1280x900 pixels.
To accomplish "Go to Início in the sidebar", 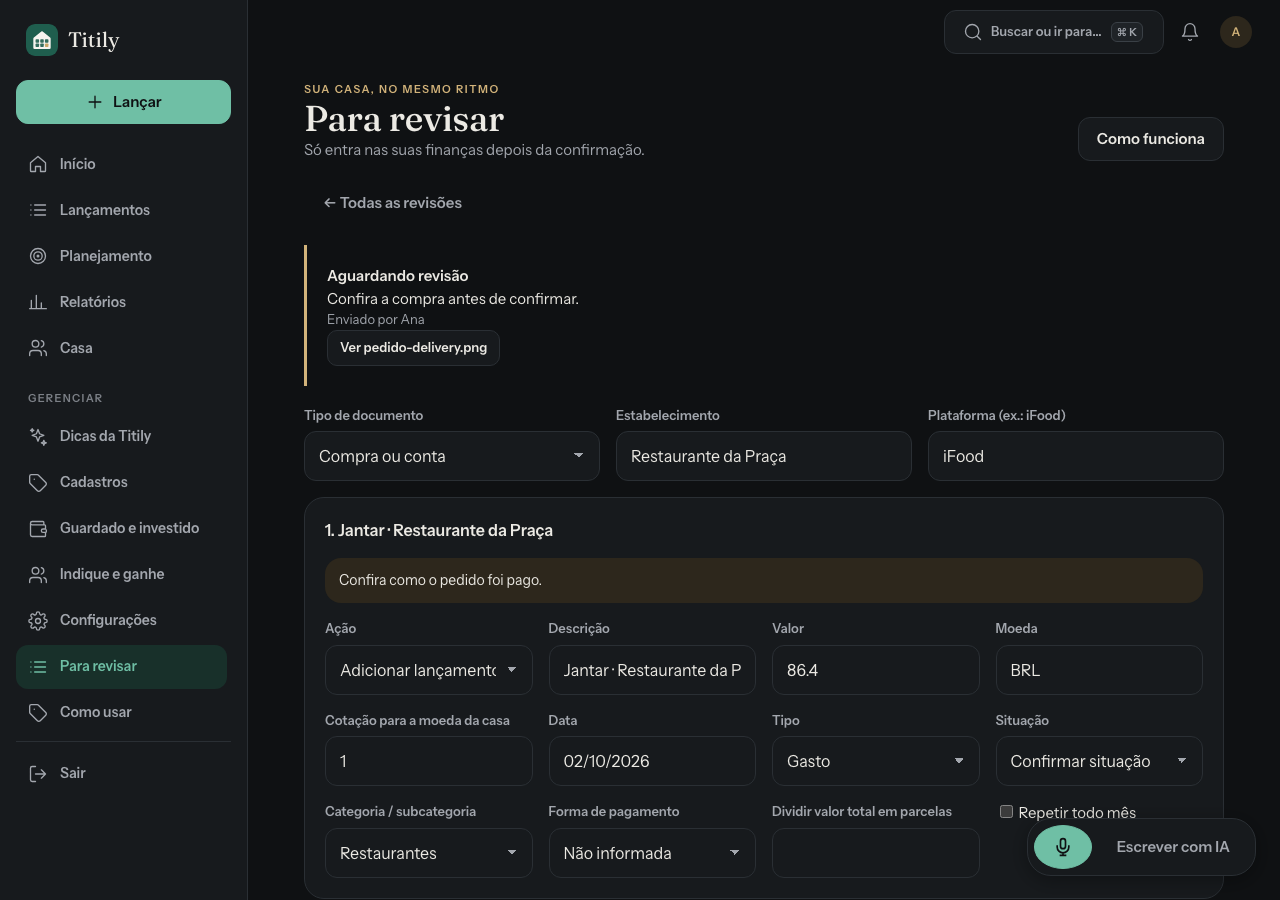I will click(121, 164).
